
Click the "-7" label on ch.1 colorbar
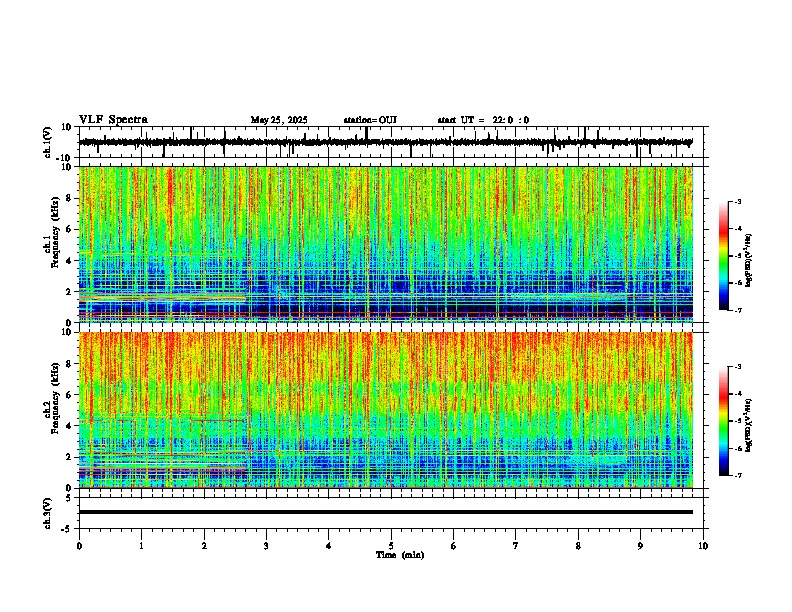(737, 310)
